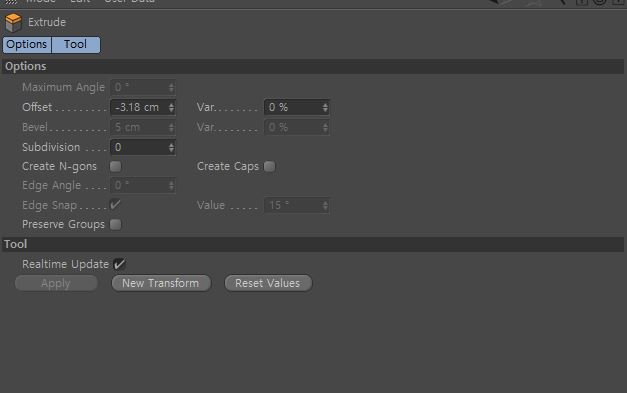Click the Maximum Angle label
The image size is (627, 393).
click(x=64, y=88)
